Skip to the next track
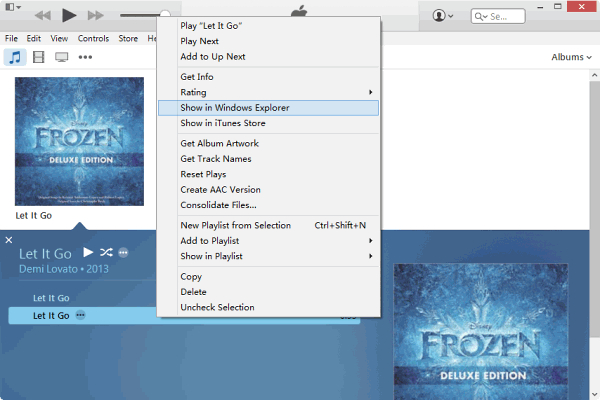600x400 pixels. pyautogui.click(x=96, y=16)
